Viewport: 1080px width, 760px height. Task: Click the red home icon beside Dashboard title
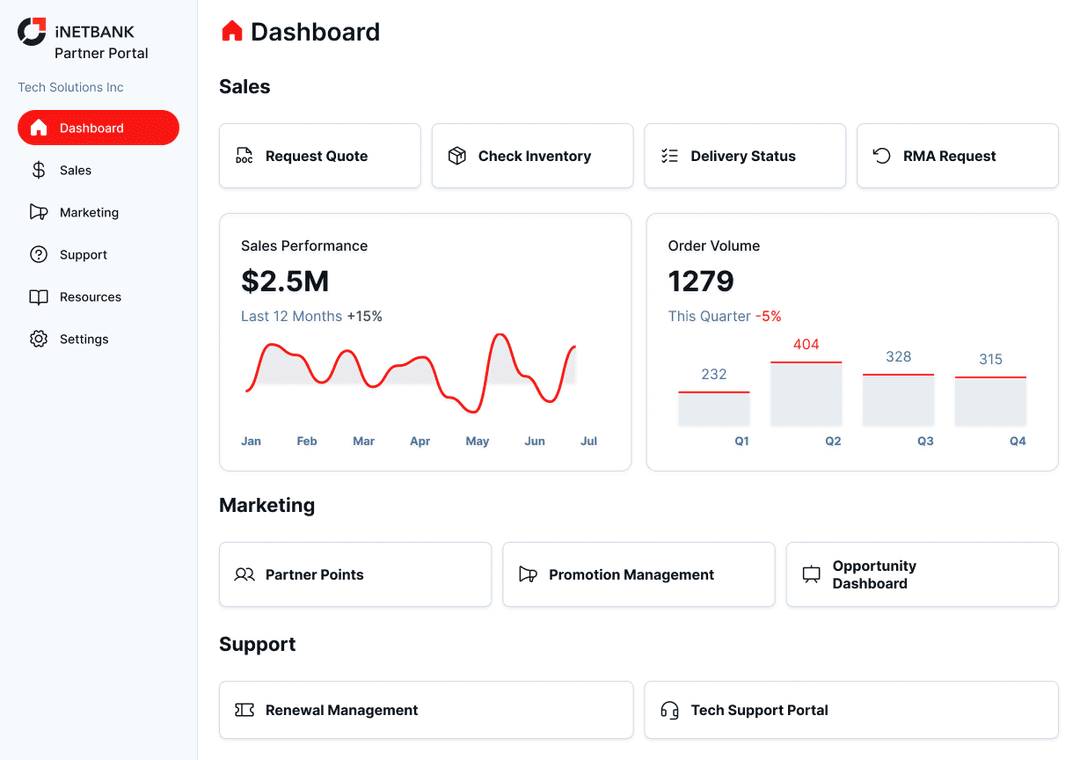pyautogui.click(x=232, y=32)
